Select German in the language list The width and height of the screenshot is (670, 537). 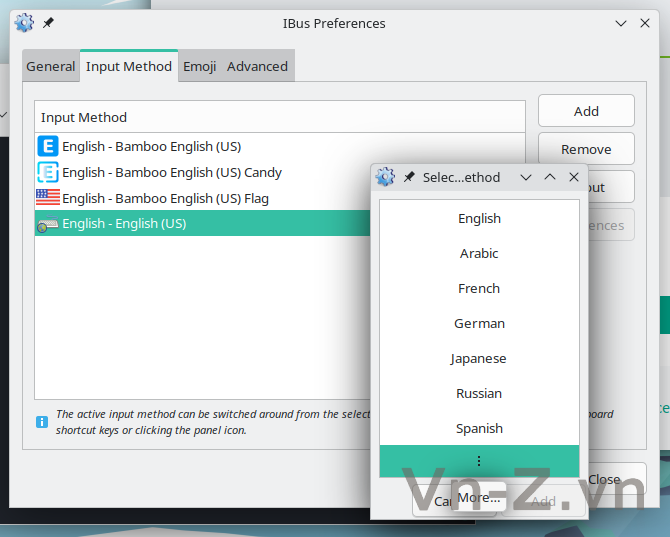tap(479, 323)
